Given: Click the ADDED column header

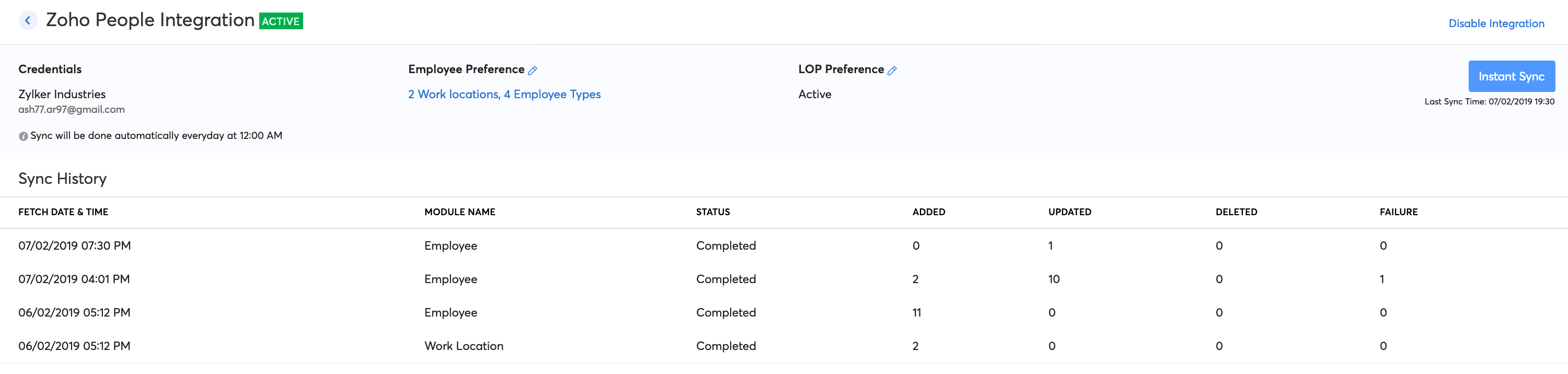Looking at the screenshot, I should pos(928,212).
